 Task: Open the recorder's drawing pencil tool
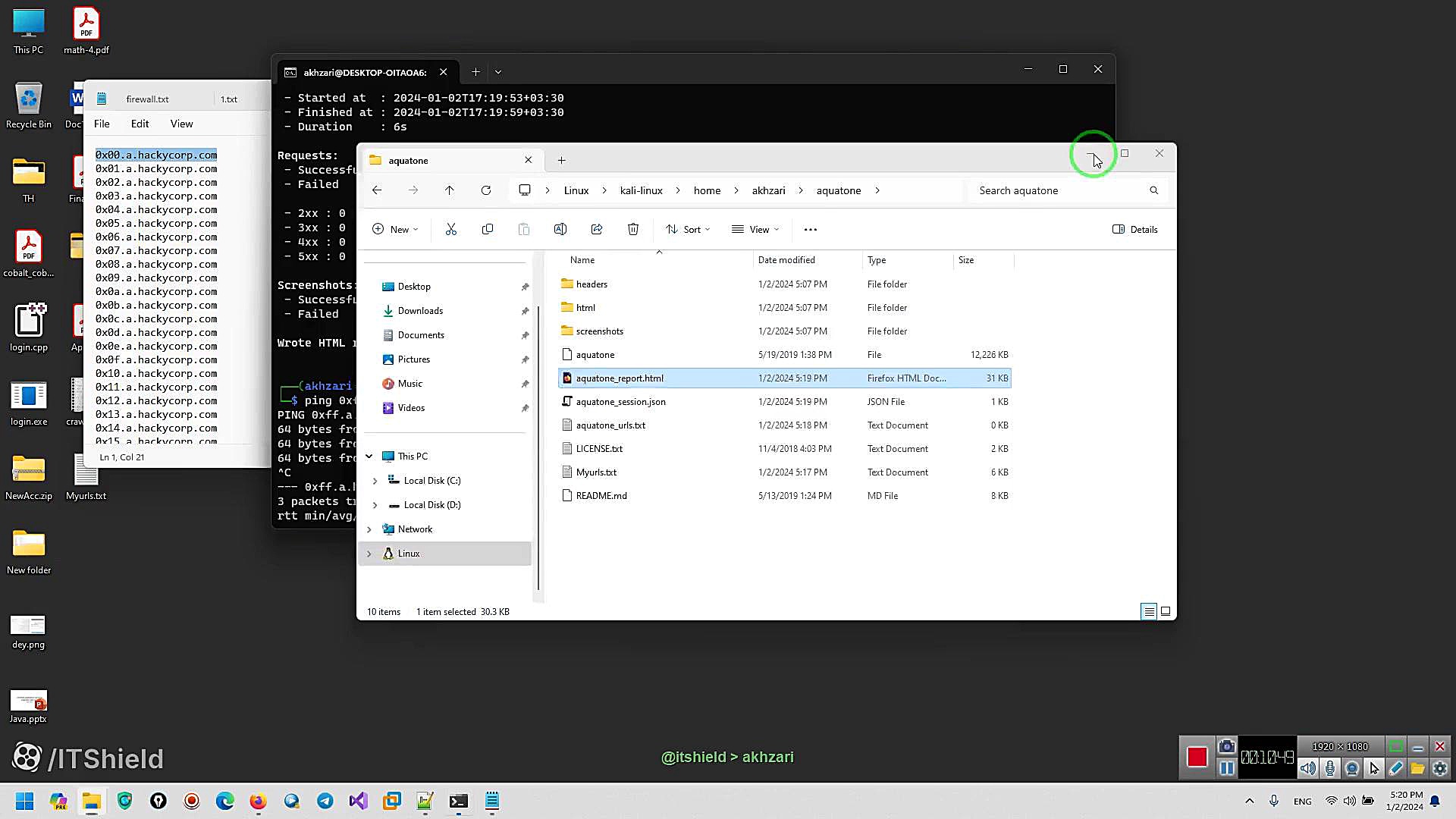[x=1396, y=769]
